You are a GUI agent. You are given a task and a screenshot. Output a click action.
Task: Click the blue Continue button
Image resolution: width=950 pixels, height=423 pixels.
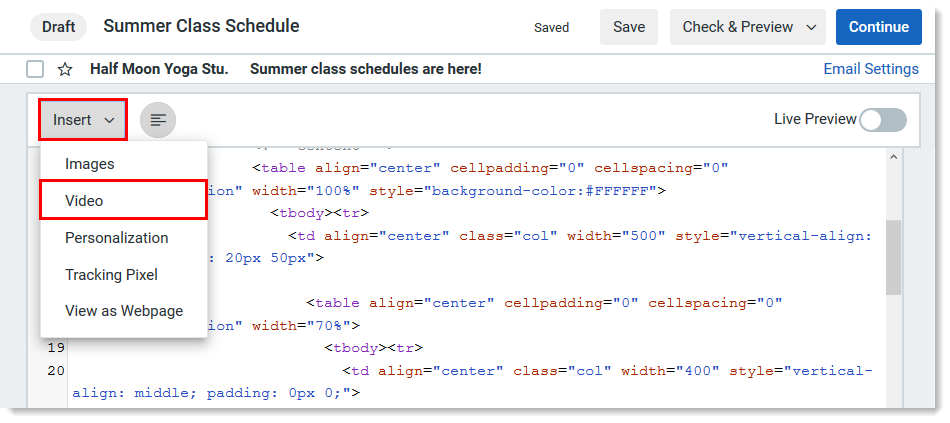pyautogui.click(x=879, y=27)
